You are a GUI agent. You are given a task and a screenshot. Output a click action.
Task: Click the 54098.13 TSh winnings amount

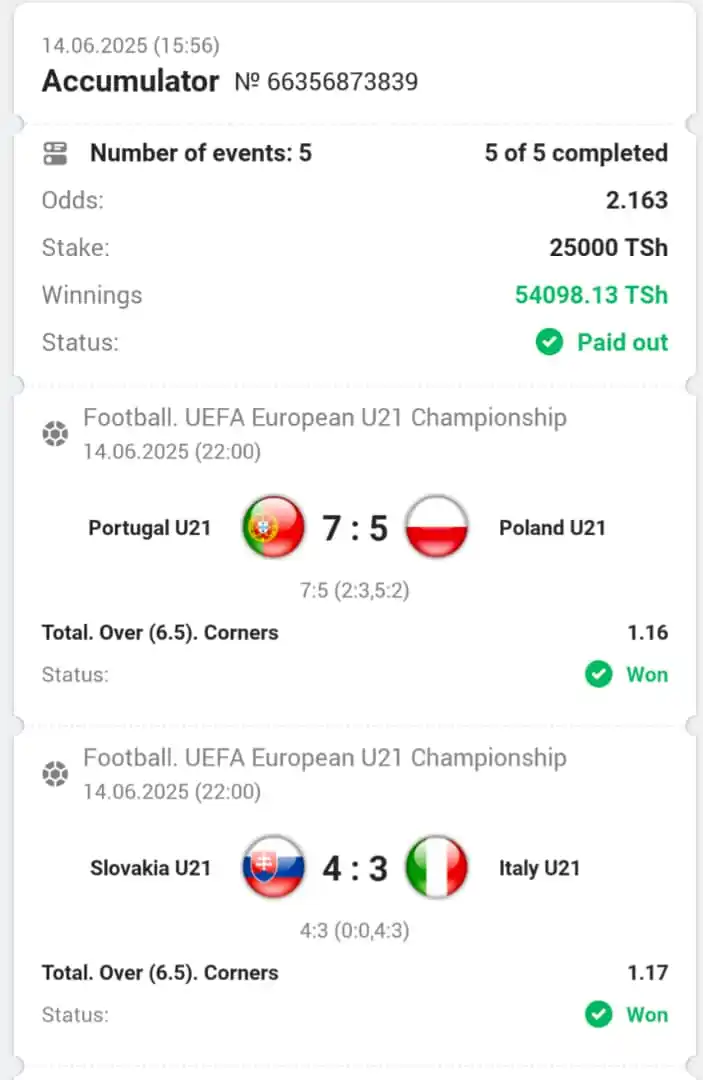(x=591, y=295)
